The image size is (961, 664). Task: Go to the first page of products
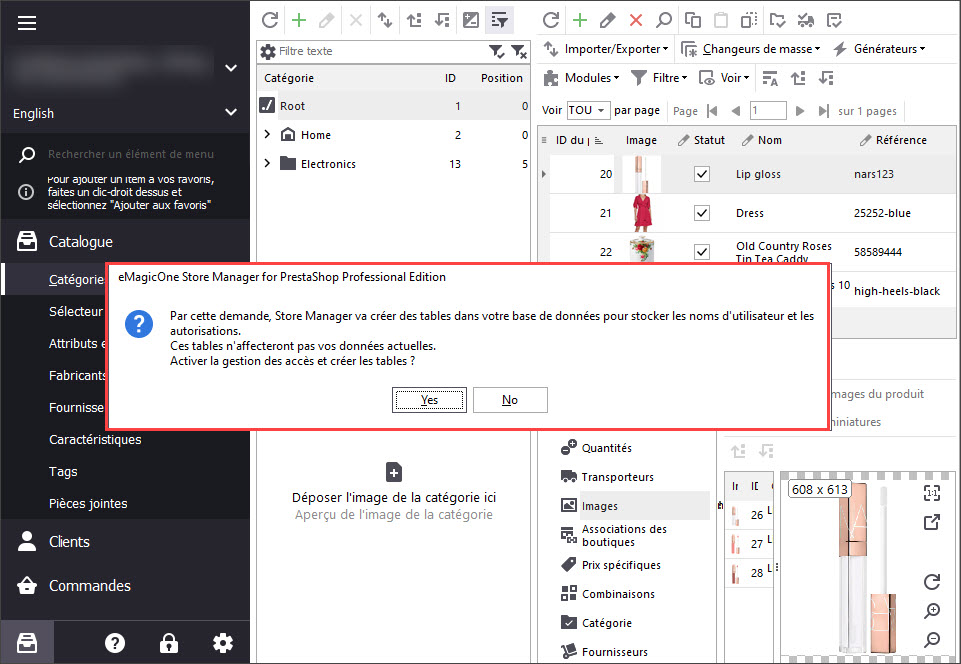(712, 111)
